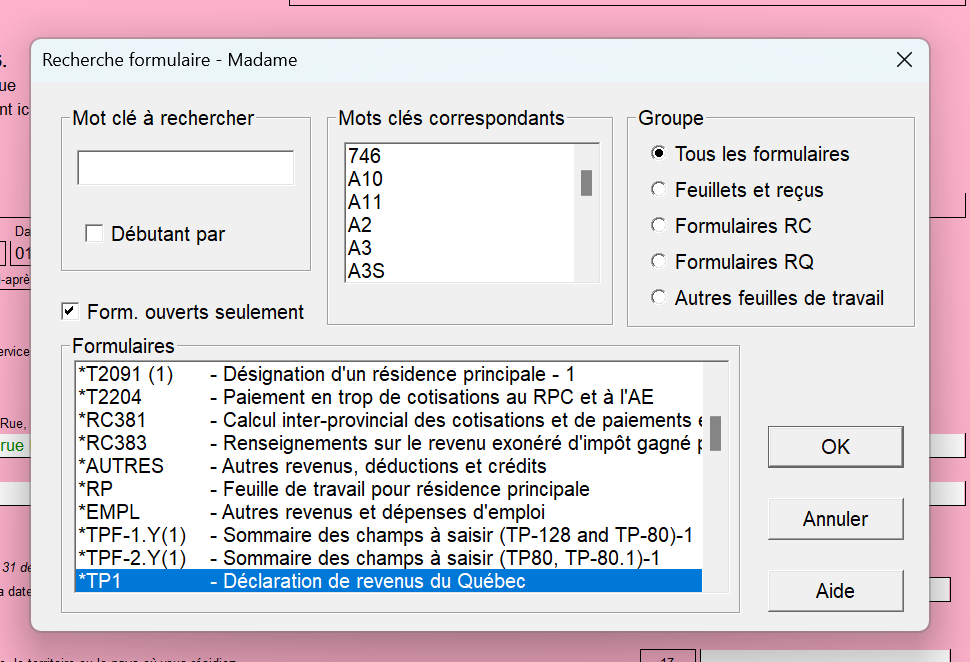Select Formulaires RC radio option

(x=658, y=226)
